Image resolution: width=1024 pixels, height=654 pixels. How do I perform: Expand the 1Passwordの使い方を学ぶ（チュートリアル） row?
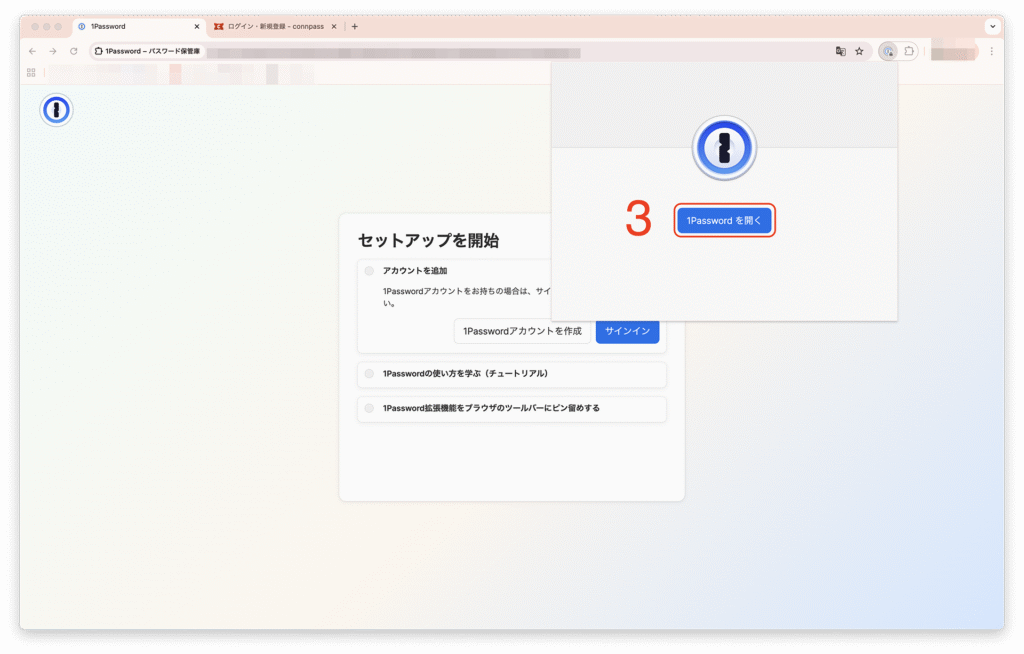(512, 374)
